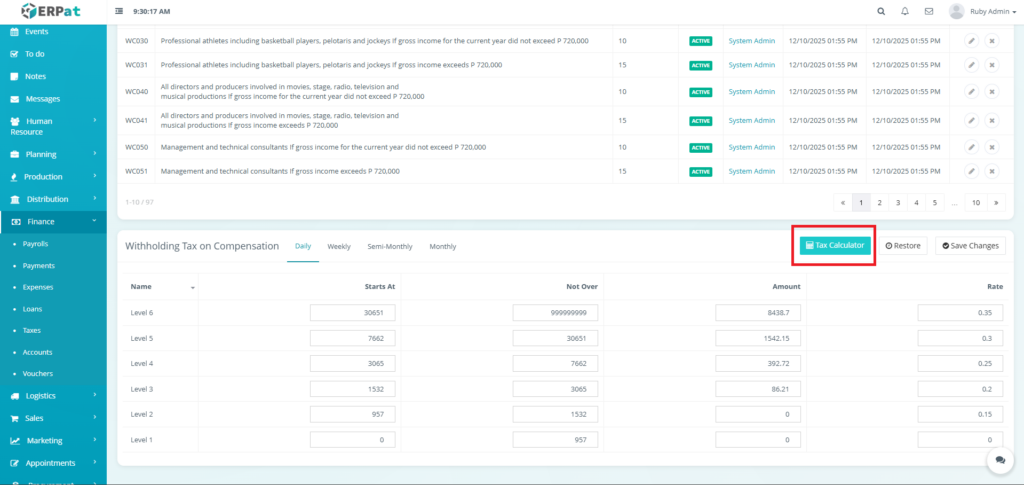The height and width of the screenshot is (485, 1024).
Task: Click the edit pencil icon for WC030
Action: click(x=970, y=41)
